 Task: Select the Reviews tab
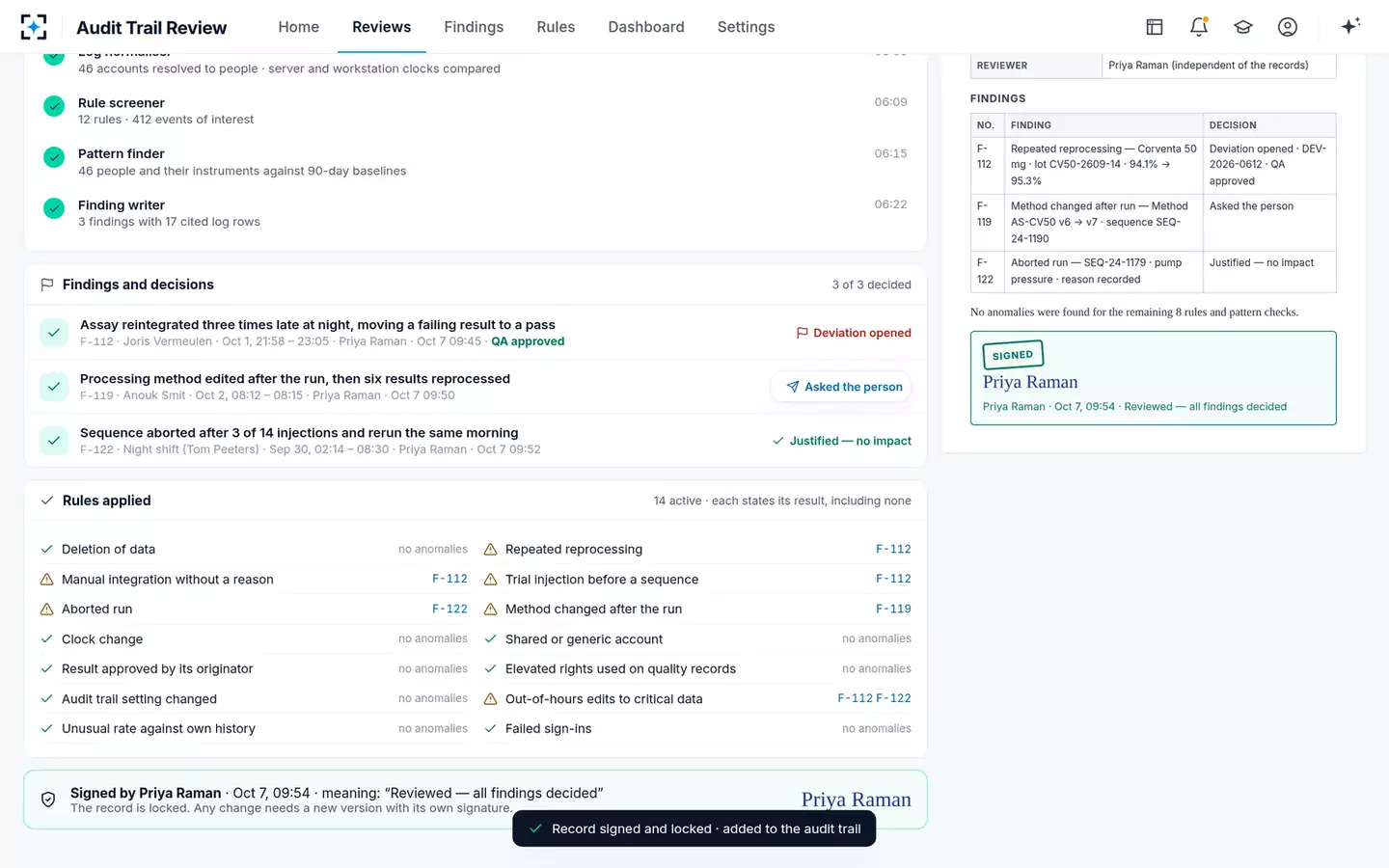(x=382, y=27)
